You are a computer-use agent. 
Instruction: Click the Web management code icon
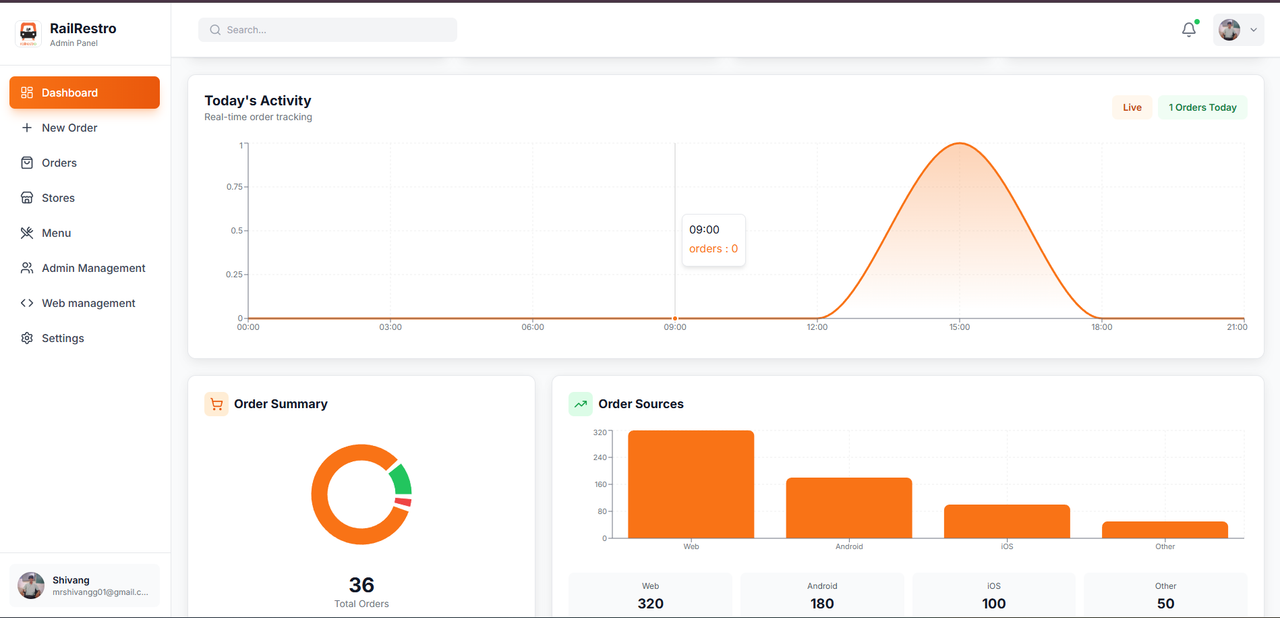(x=27, y=303)
